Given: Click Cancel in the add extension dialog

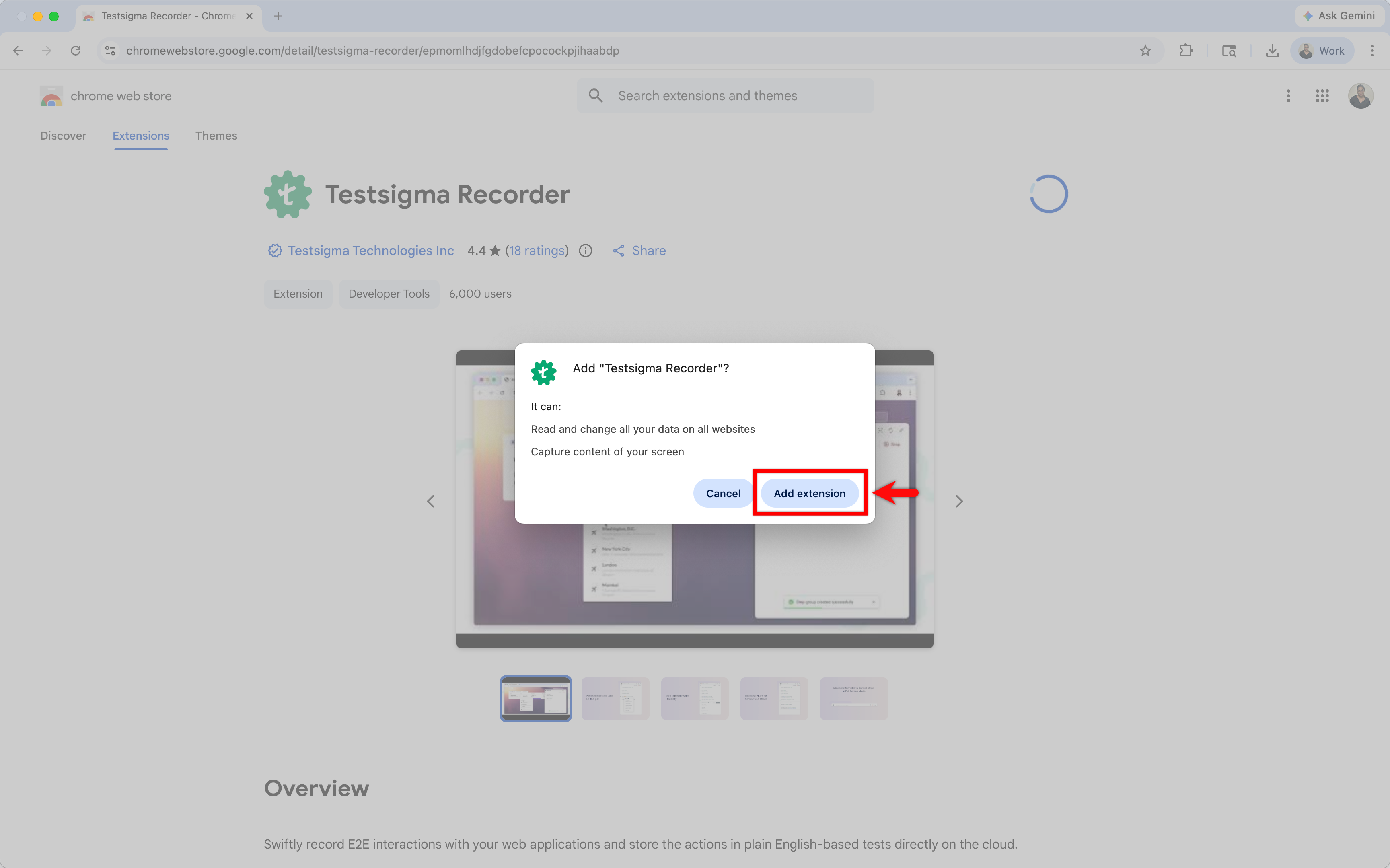Looking at the screenshot, I should pos(723,493).
